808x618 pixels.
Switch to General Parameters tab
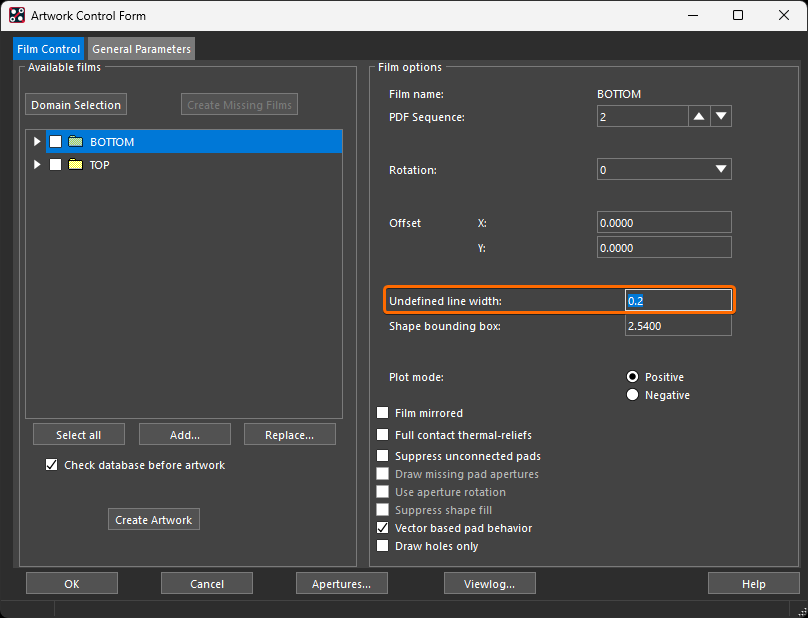[x=141, y=49]
